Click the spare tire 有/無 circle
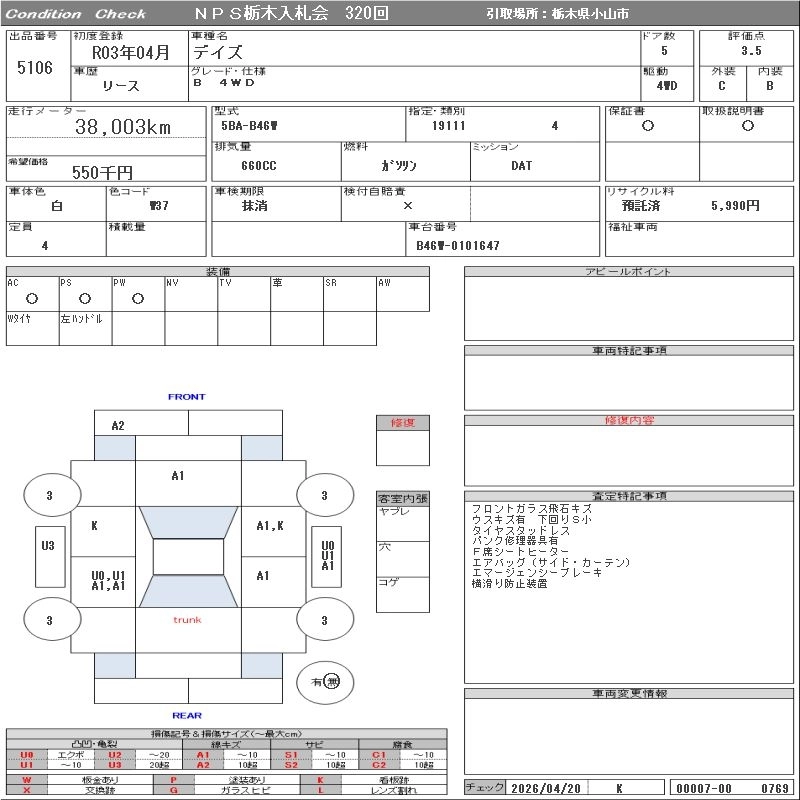Screen dimensions: 800x800 click(x=325, y=682)
